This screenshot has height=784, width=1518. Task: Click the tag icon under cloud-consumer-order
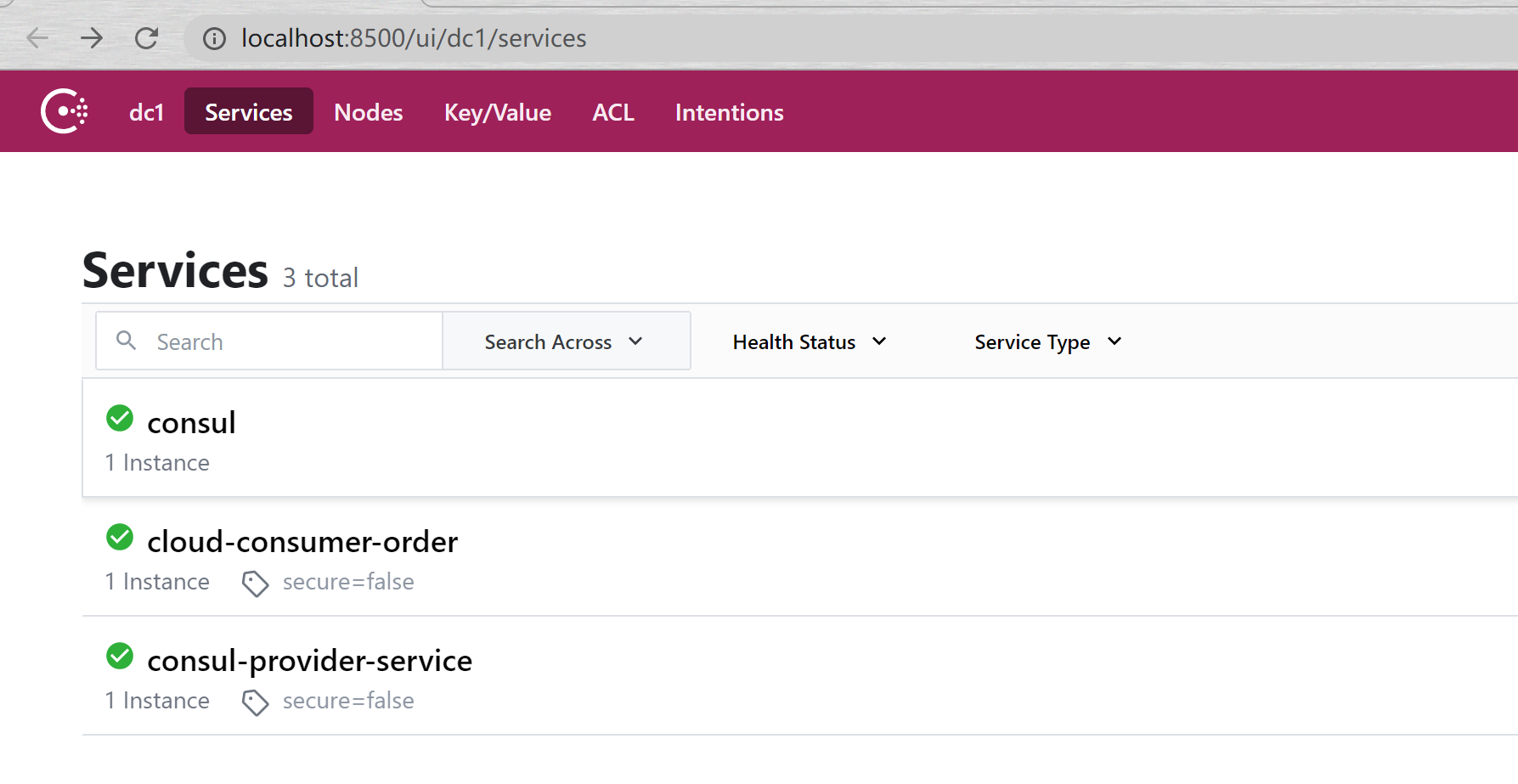[255, 584]
